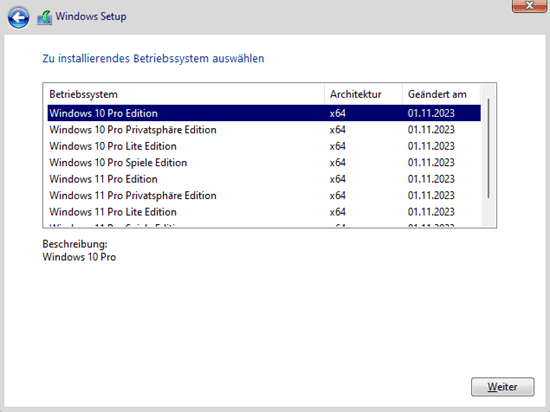Click heading Zu installierendes Betriebssystem auswählen
The width and height of the screenshot is (550, 412).
pos(153,58)
